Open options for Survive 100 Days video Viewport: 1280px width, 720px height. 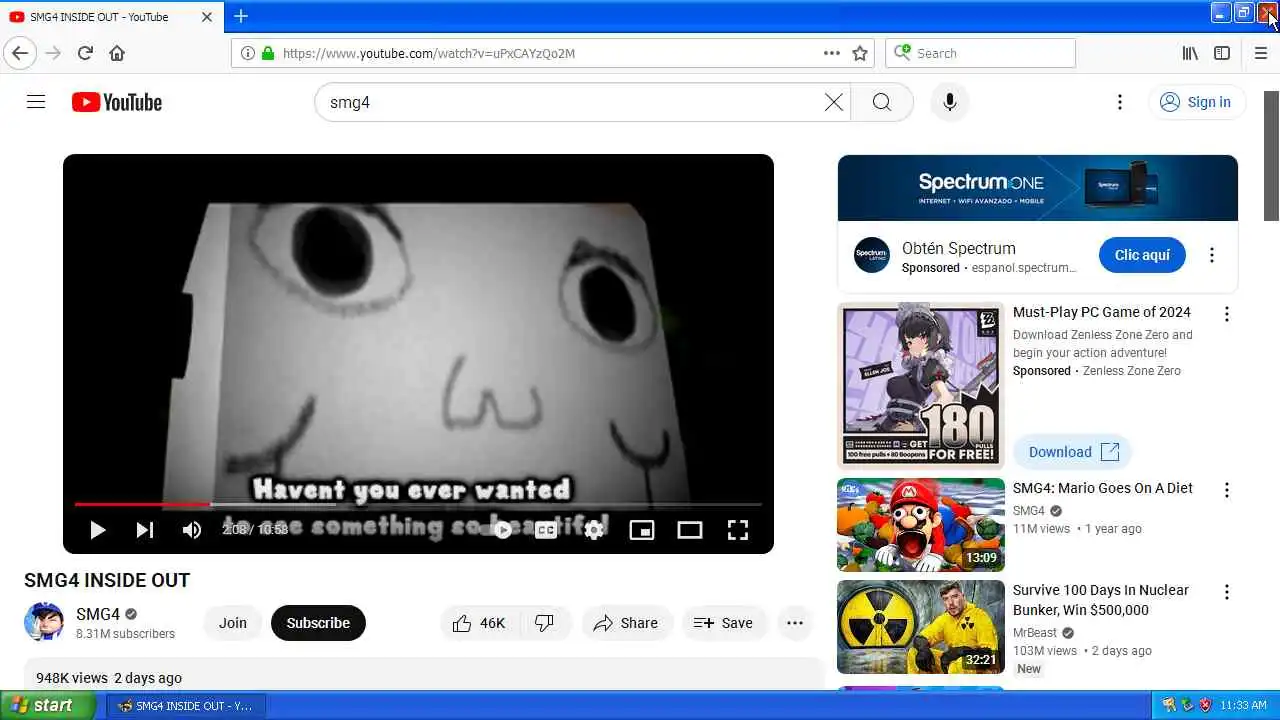pos(1226,592)
